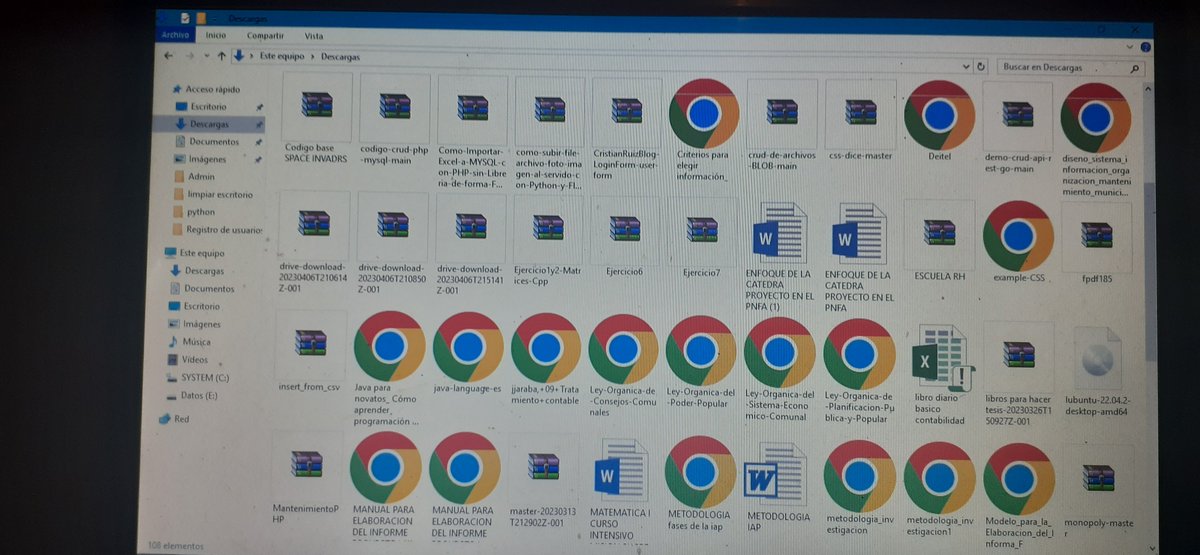Select the fpdf185 archive

1096,242
